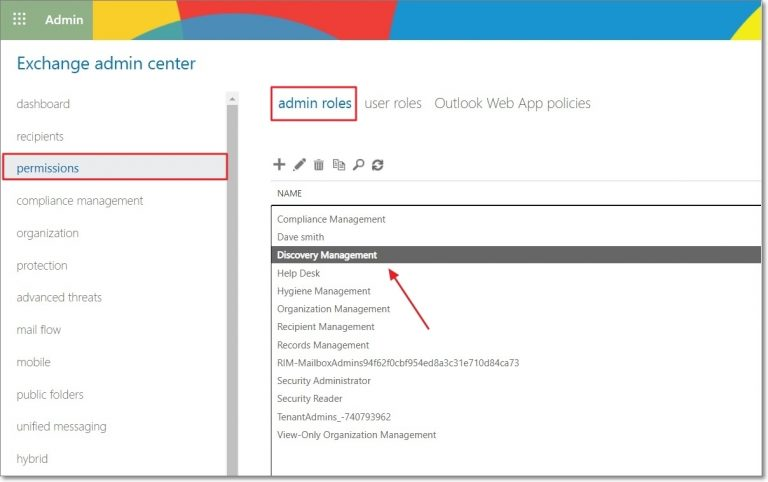Select permissions in the sidebar
The width and height of the screenshot is (768, 482).
[x=115, y=167]
